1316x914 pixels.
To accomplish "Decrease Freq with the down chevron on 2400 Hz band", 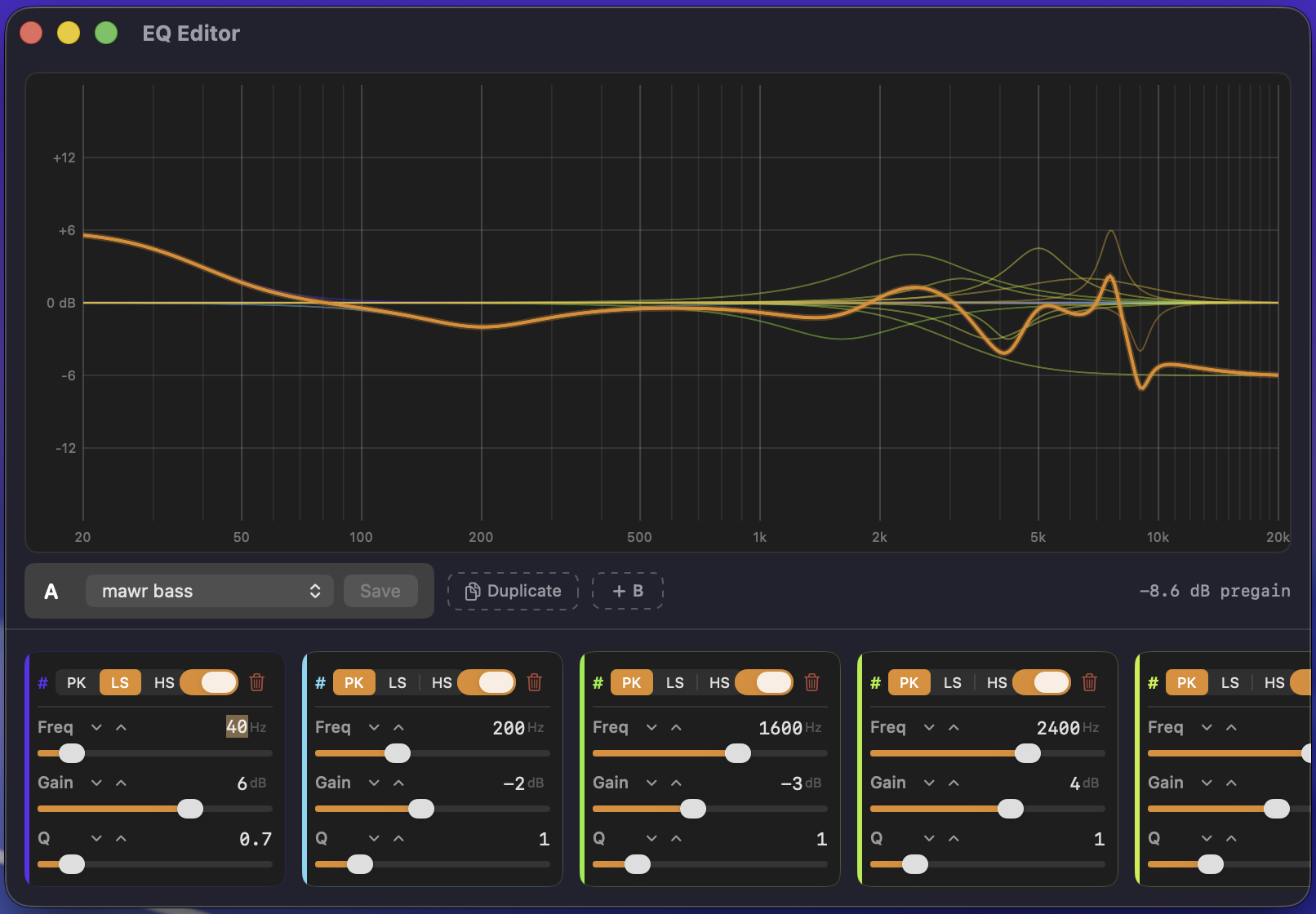I will pyautogui.click(x=928, y=727).
